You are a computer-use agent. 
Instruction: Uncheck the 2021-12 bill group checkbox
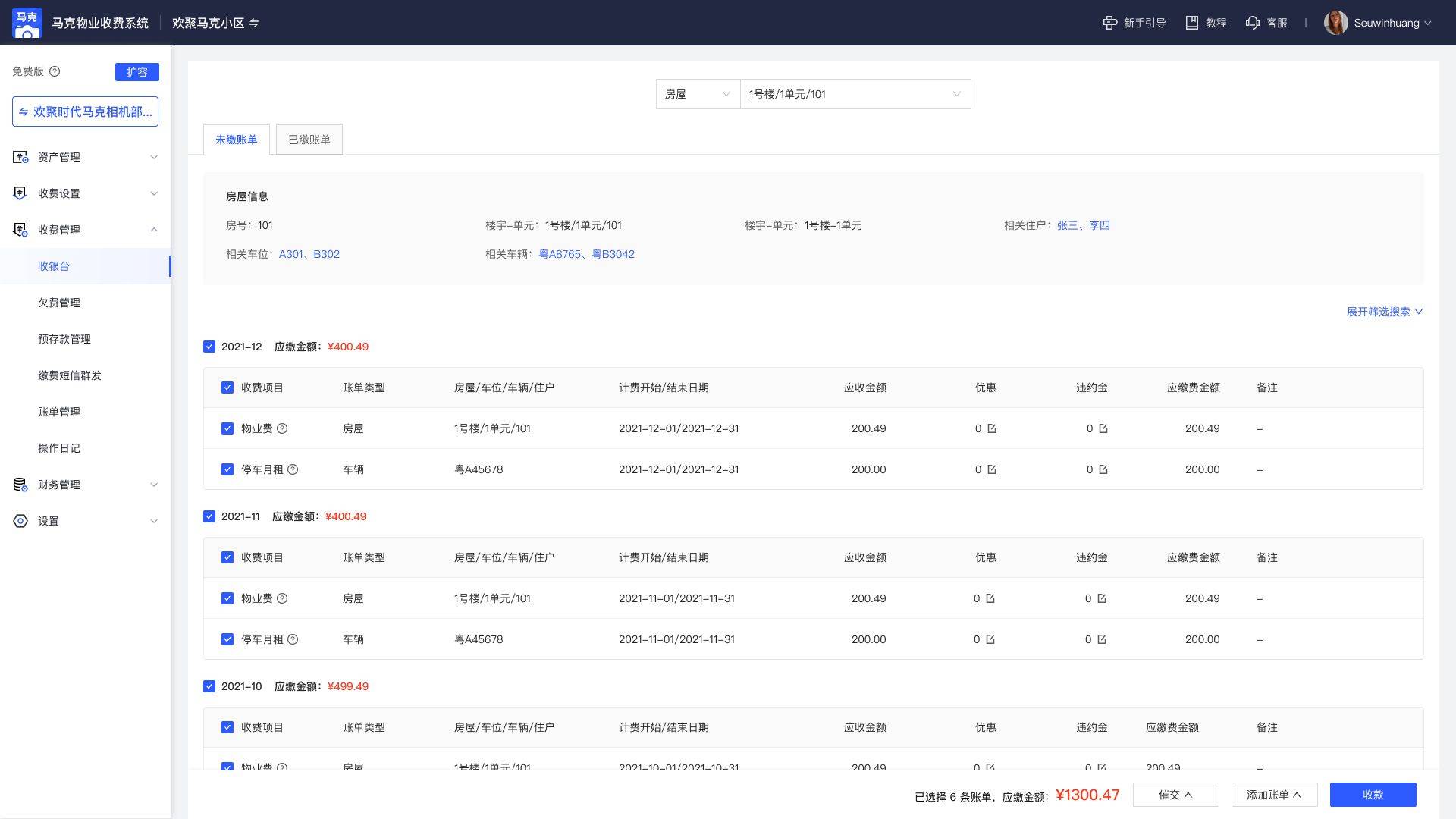tap(209, 347)
